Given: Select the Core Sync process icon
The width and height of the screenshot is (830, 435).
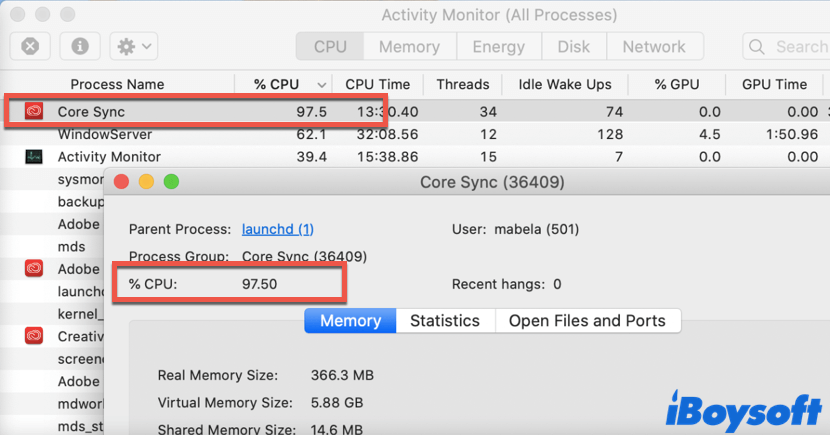Looking at the screenshot, I should pyautogui.click(x=34, y=111).
